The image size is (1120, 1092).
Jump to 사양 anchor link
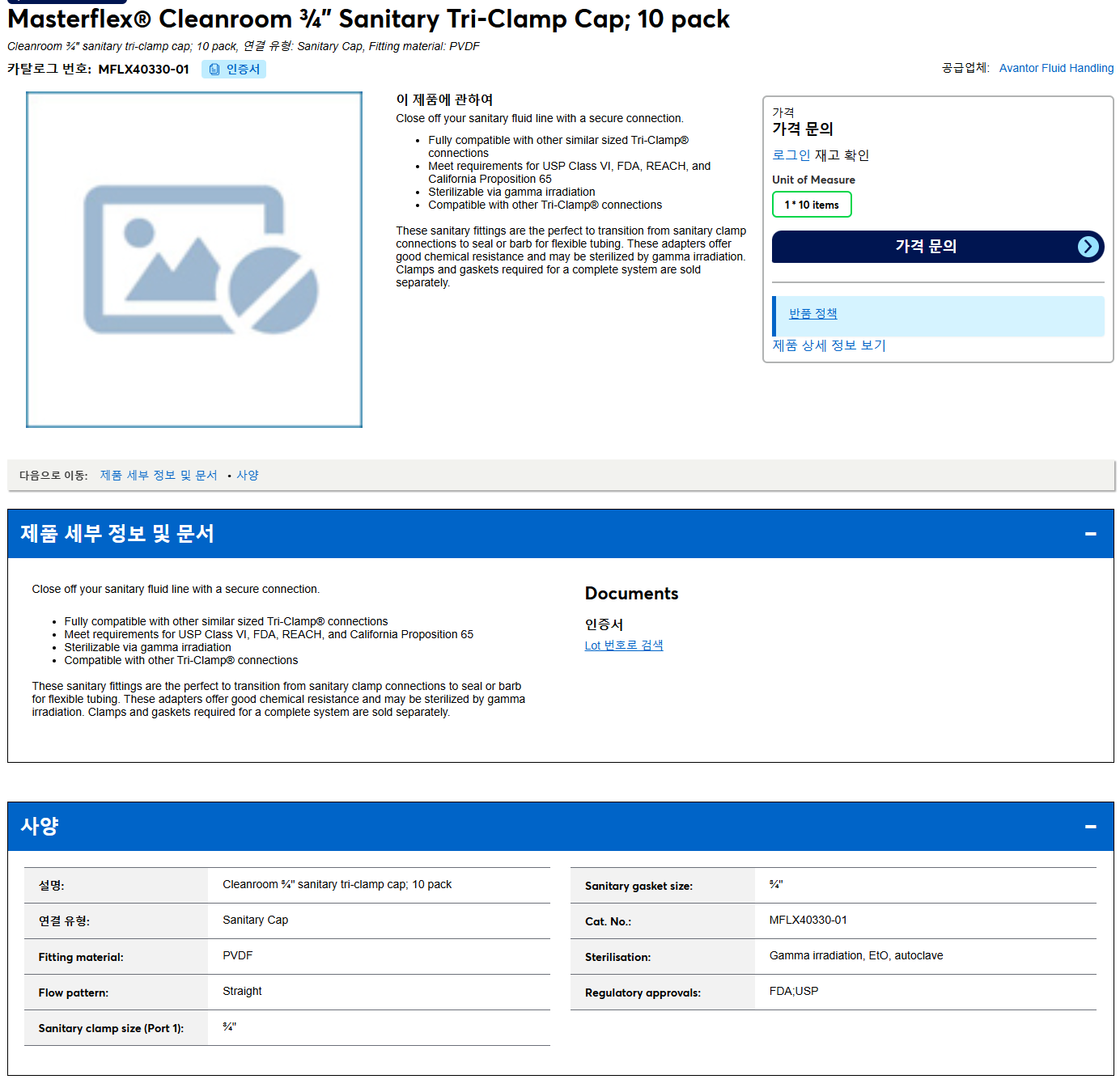point(248,476)
